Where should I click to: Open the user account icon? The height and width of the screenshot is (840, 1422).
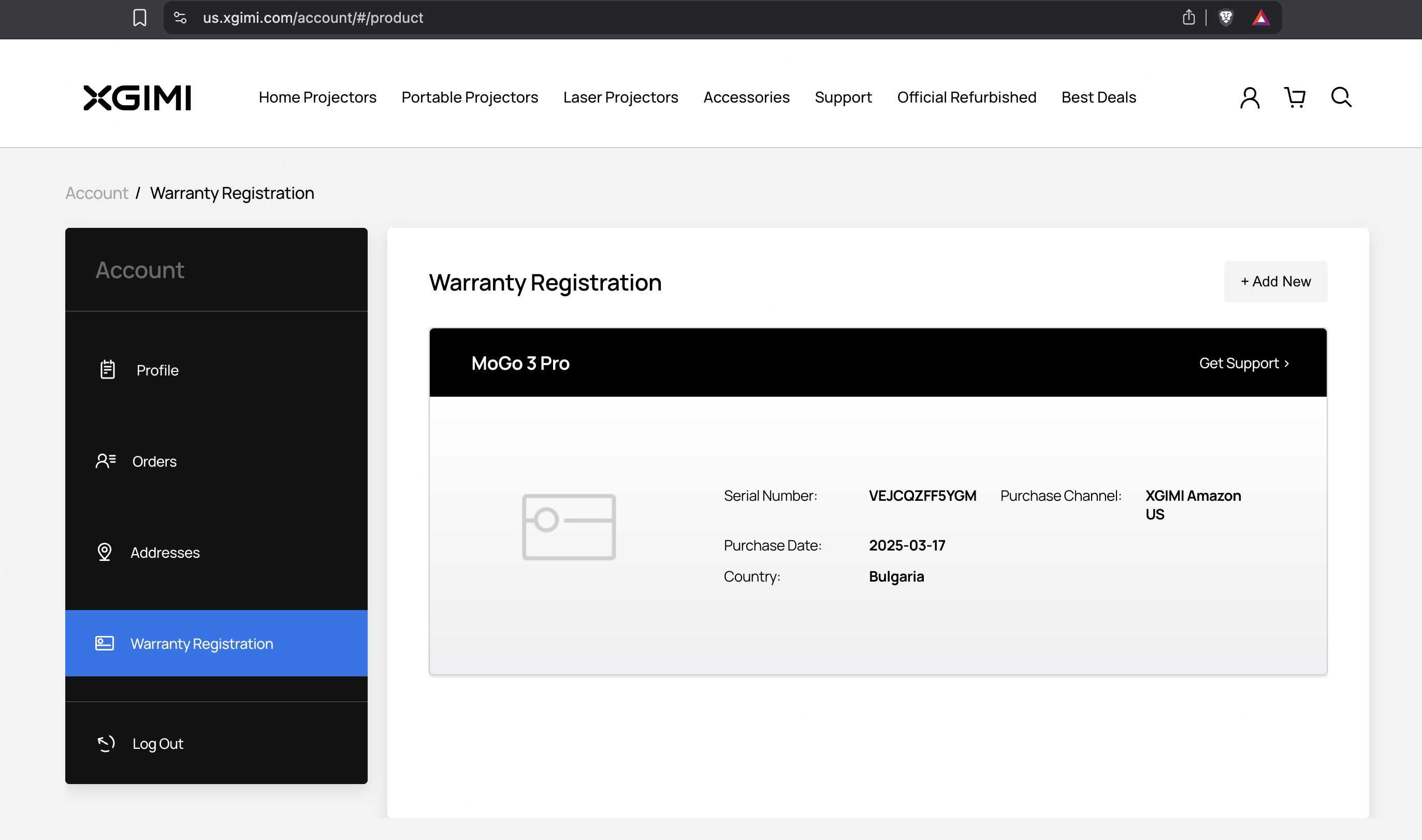coord(1250,97)
